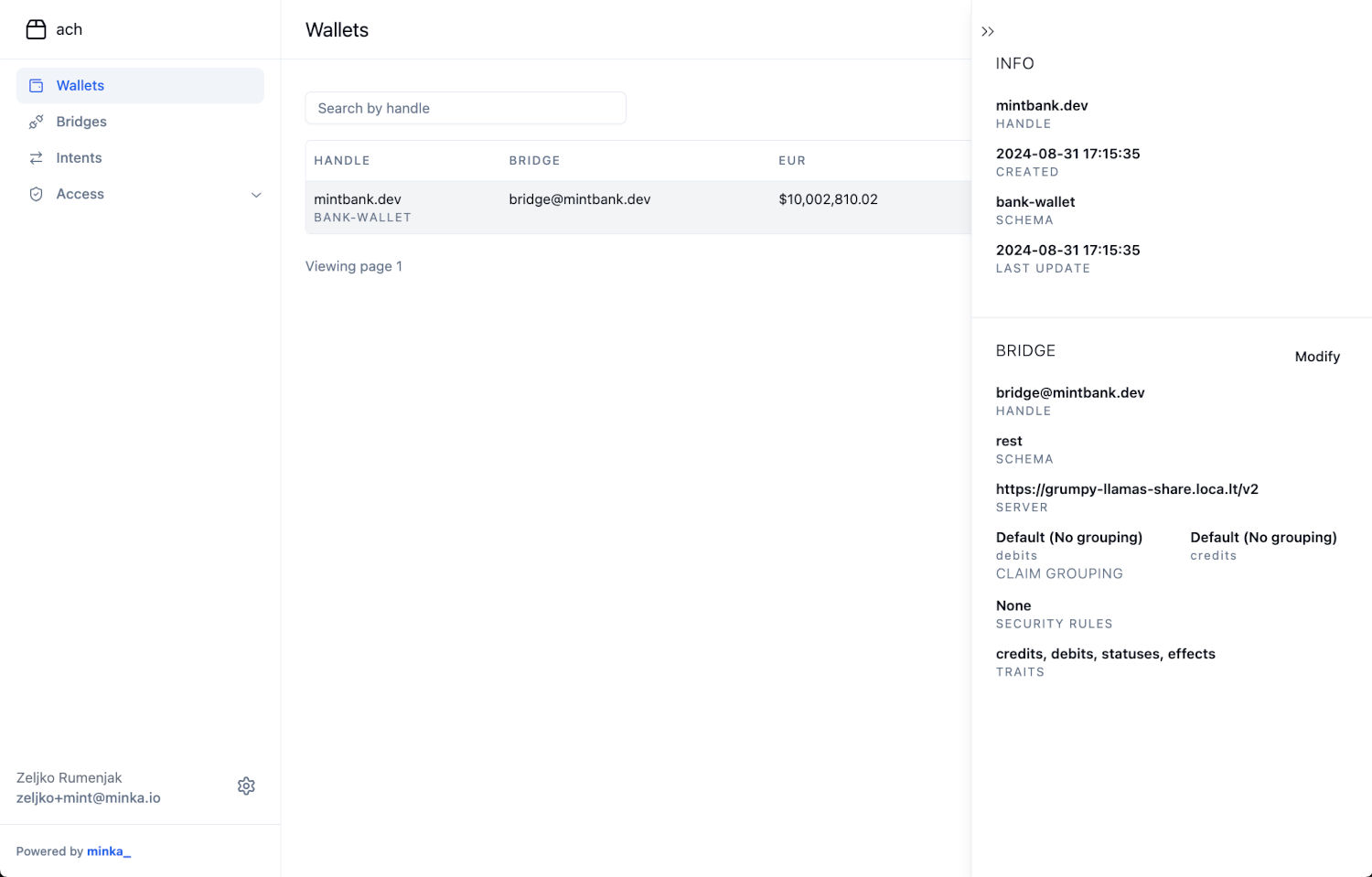Viewport: 1372px width, 877px height.
Task: Click the bridge@mintbank.dev cell in table
Action: (580, 199)
